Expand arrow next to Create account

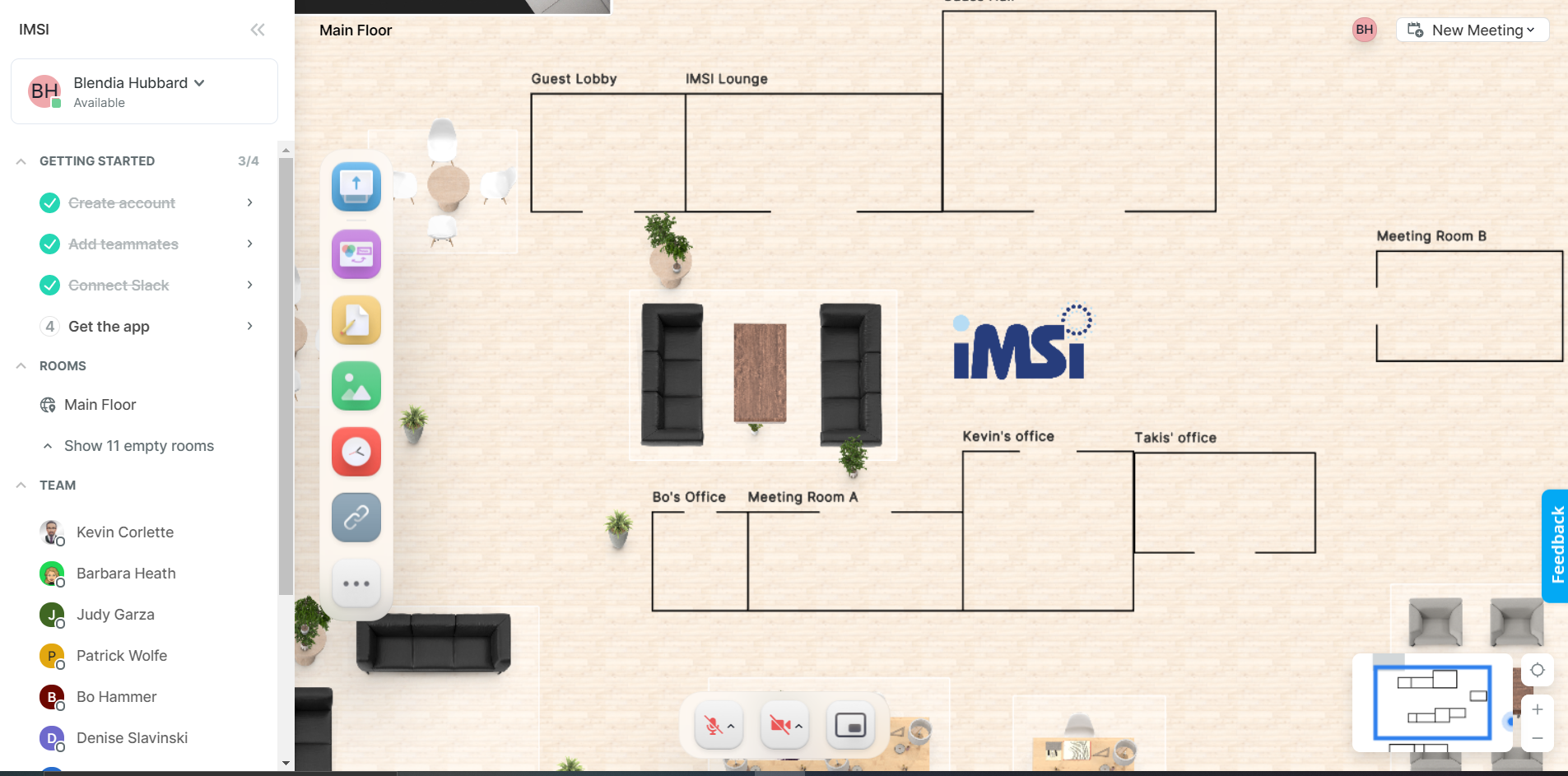249,202
